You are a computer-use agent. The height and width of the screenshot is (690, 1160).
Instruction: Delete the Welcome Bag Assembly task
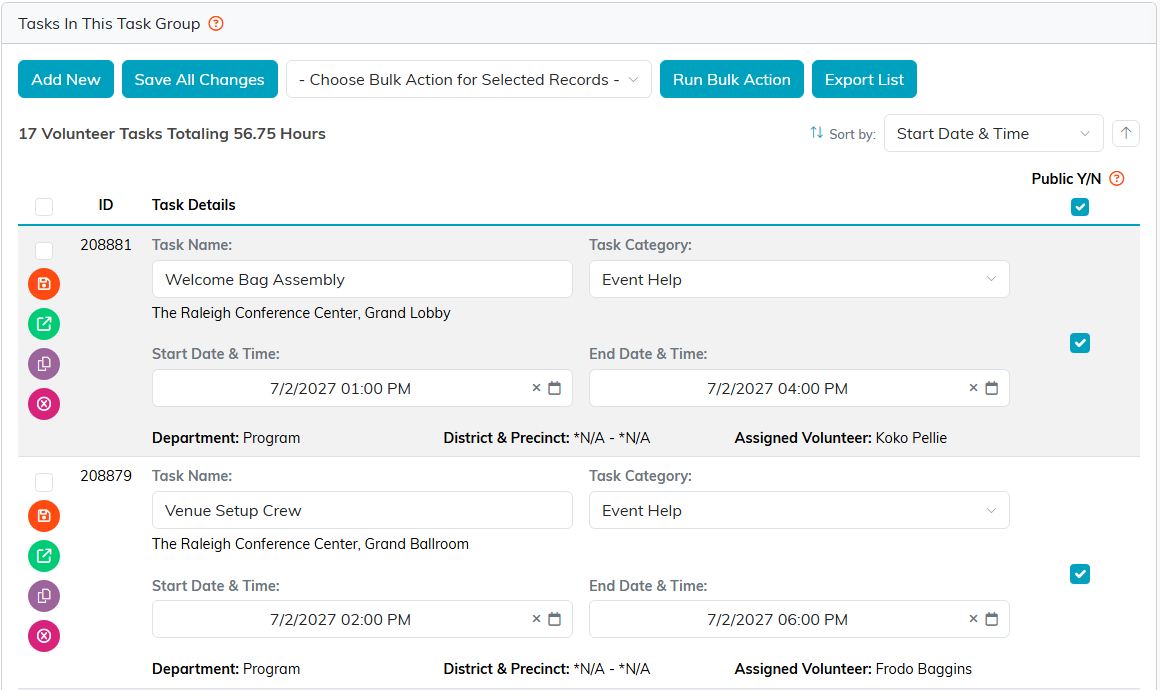pos(44,404)
